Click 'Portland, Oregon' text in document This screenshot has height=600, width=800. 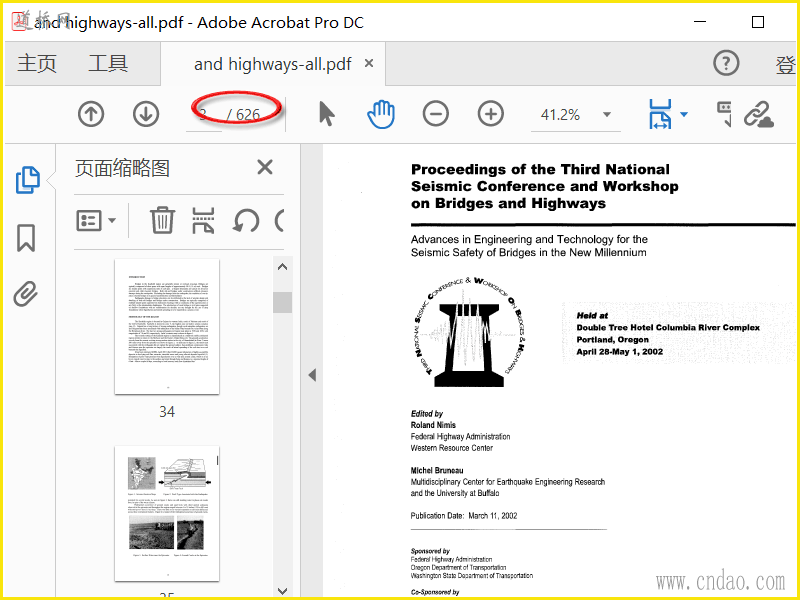(613, 340)
